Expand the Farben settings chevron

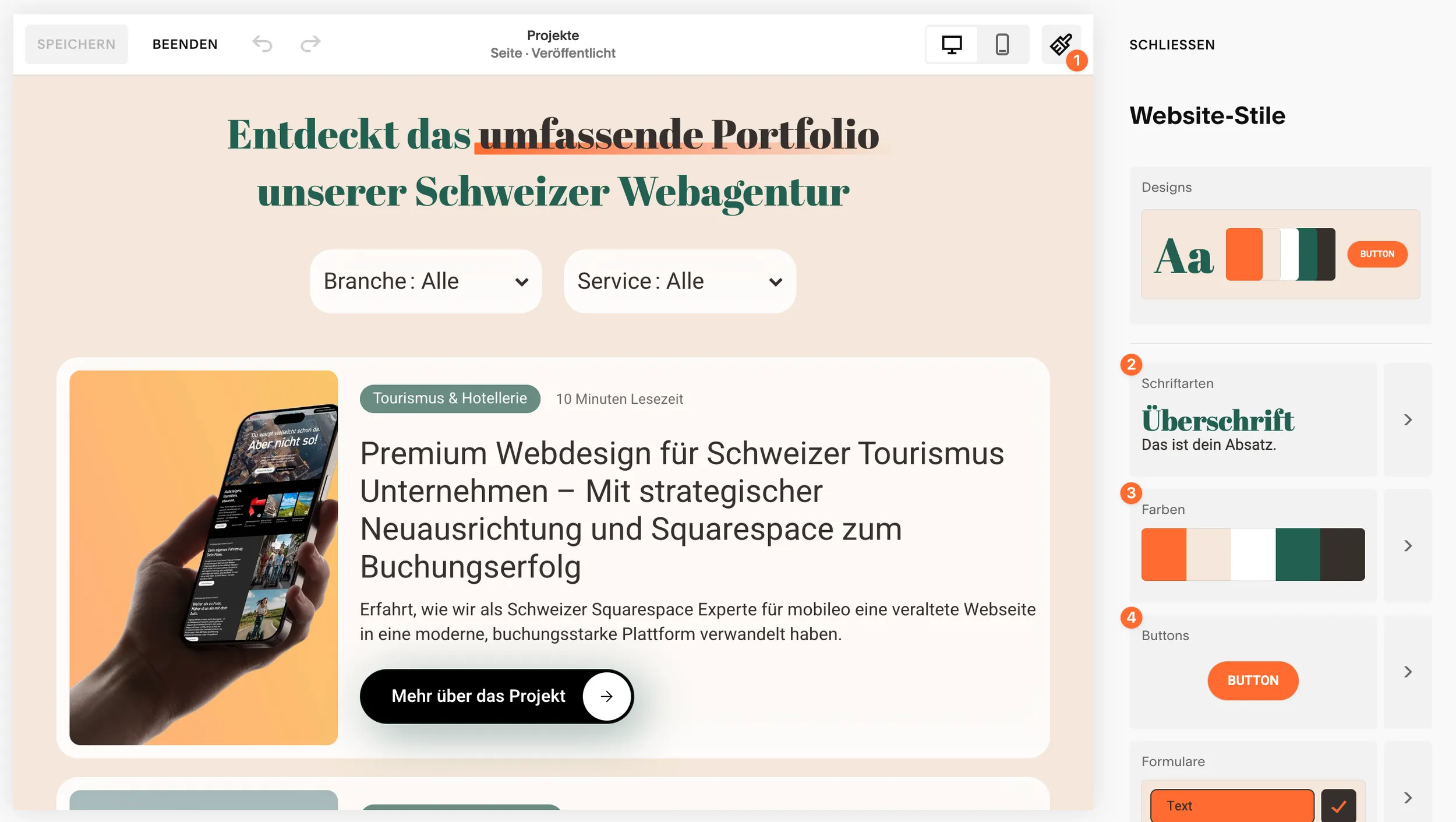tap(1408, 546)
